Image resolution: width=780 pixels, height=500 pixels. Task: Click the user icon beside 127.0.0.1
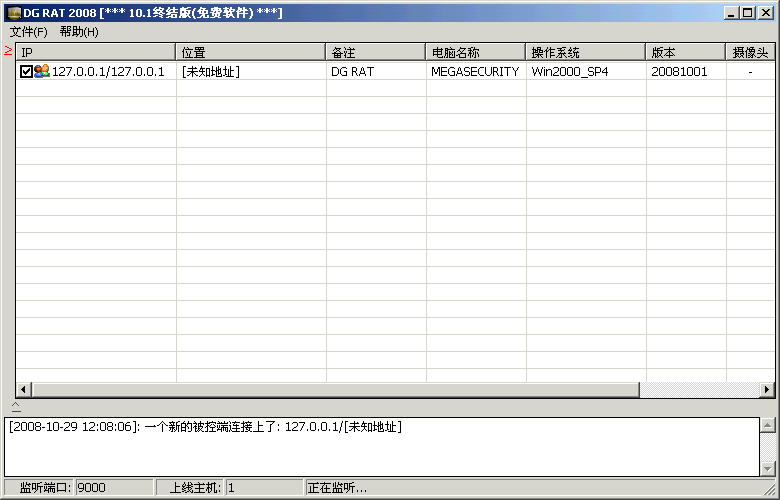pyautogui.click(x=42, y=72)
